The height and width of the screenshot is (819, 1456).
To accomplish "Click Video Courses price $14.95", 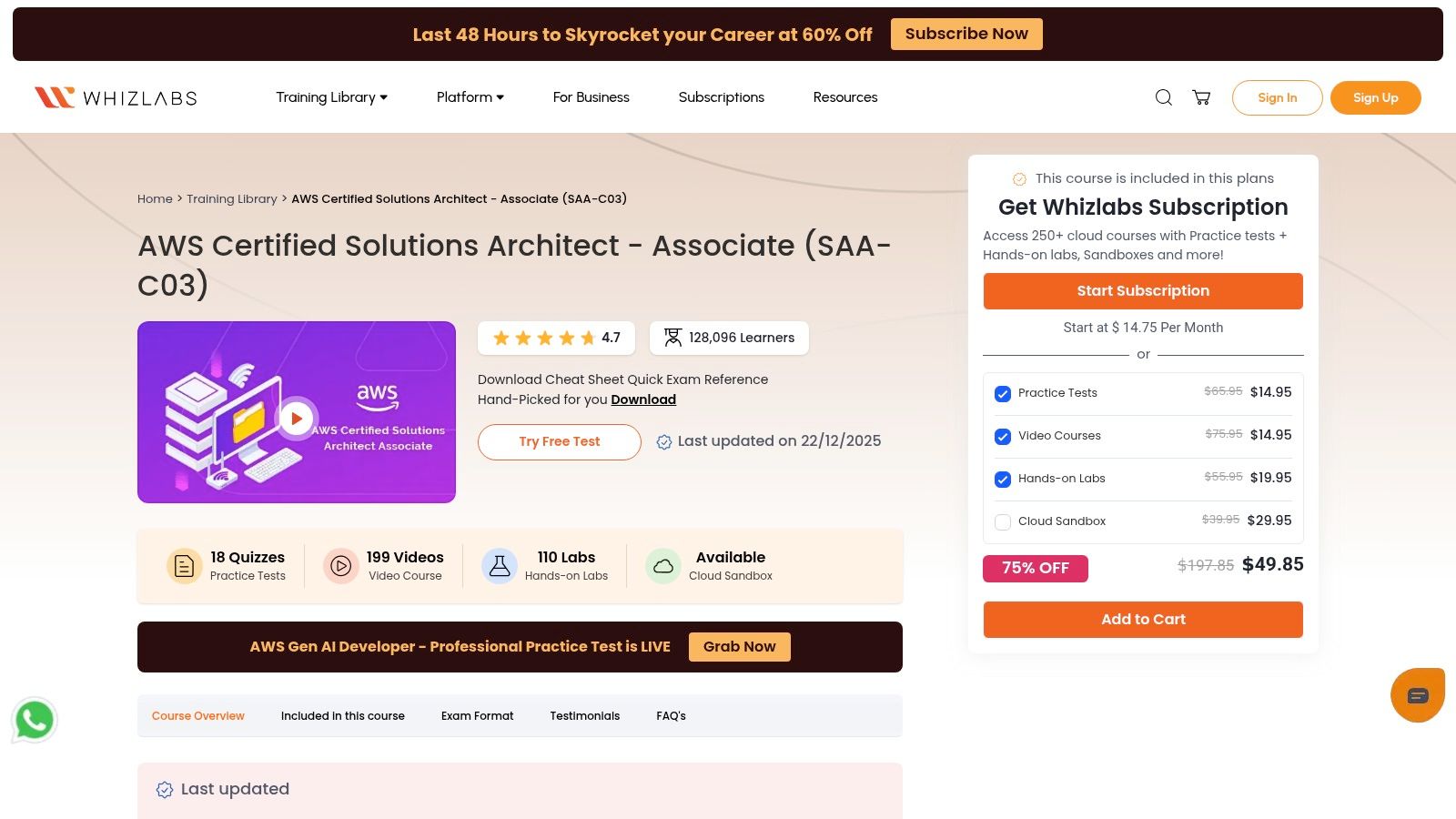I will pos(1271,435).
